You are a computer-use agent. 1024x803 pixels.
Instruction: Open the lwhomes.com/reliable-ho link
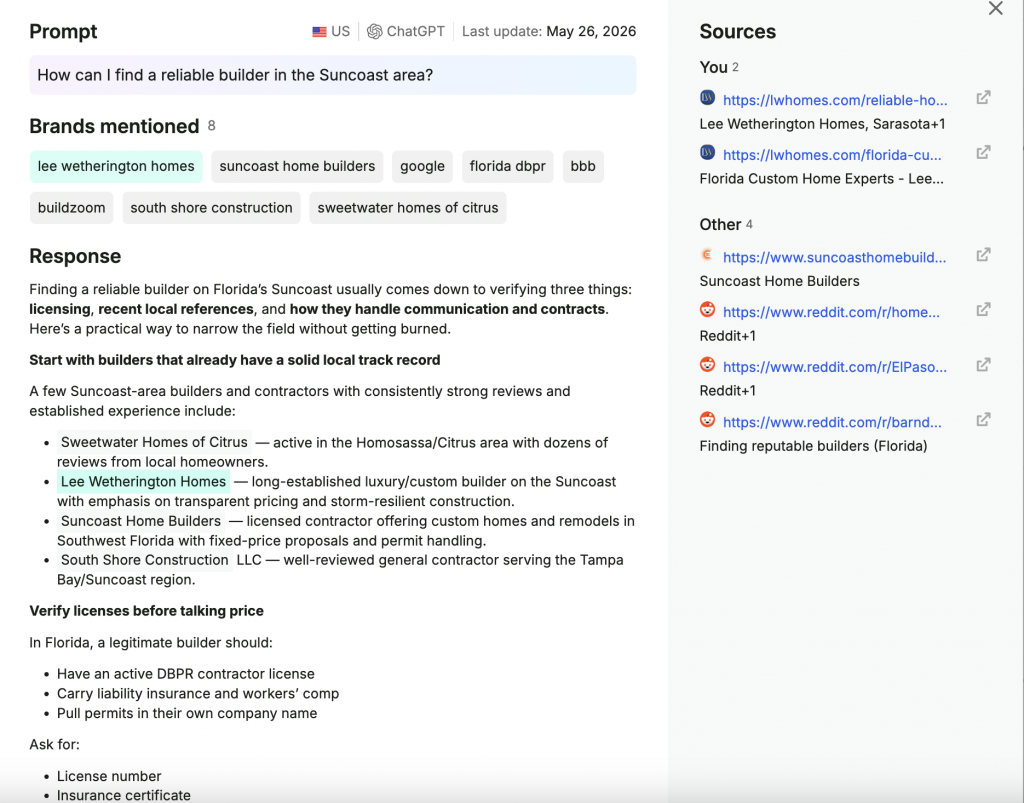(x=835, y=100)
